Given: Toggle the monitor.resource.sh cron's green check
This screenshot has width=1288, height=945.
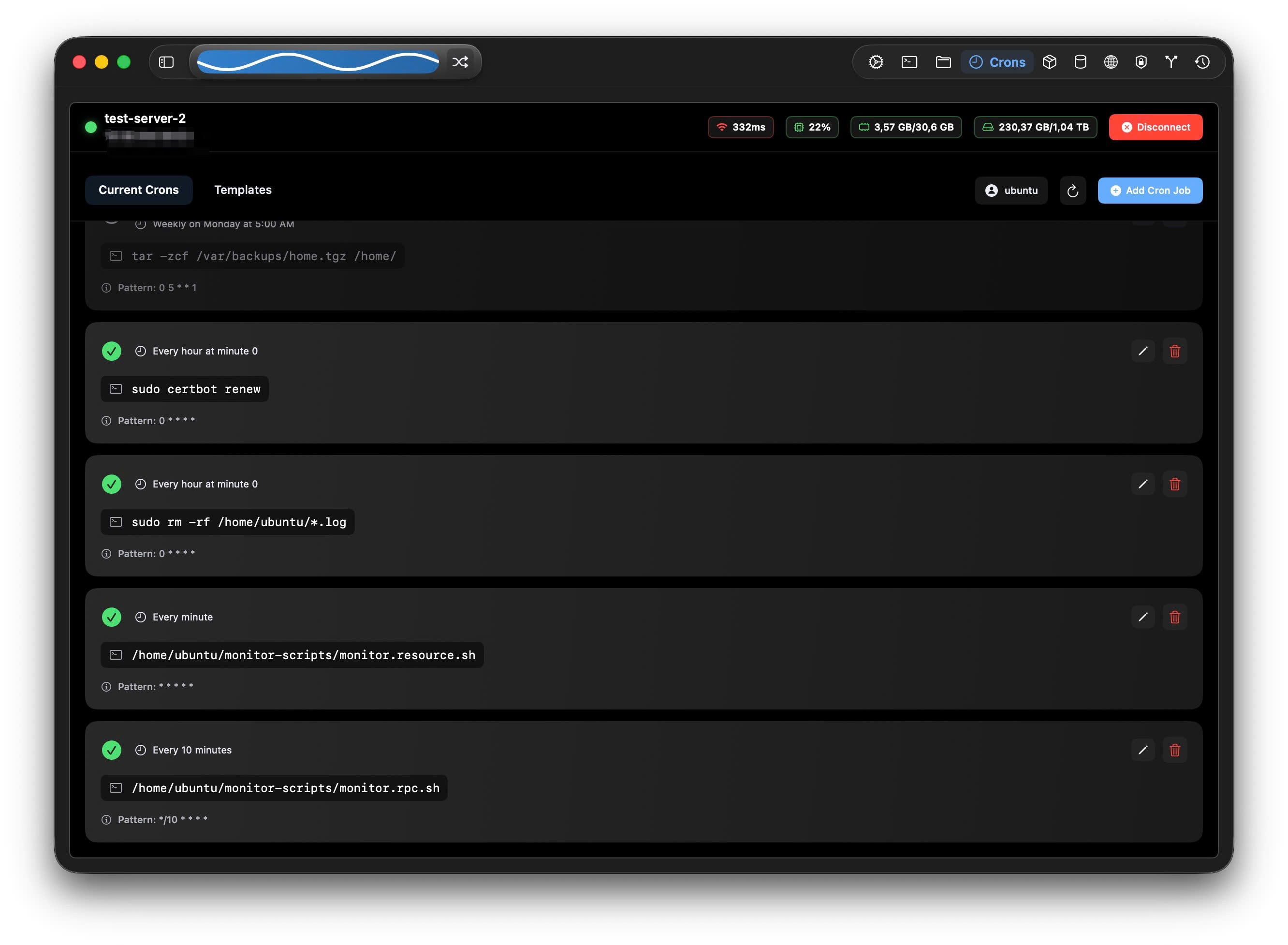Looking at the screenshot, I should (112, 617).
